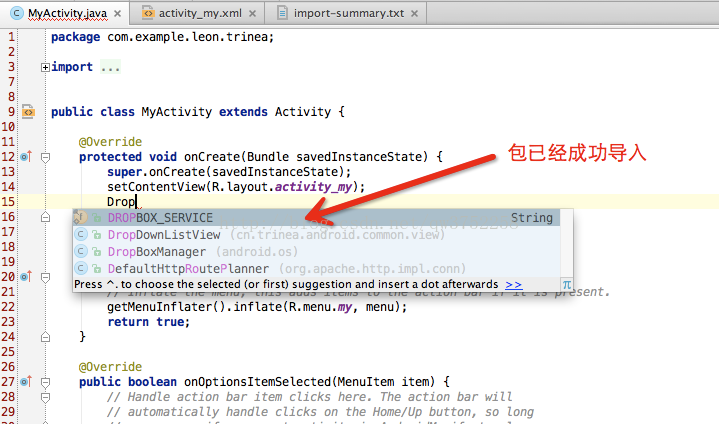Click line number 22 in the gutter

[x=8, y=306]
